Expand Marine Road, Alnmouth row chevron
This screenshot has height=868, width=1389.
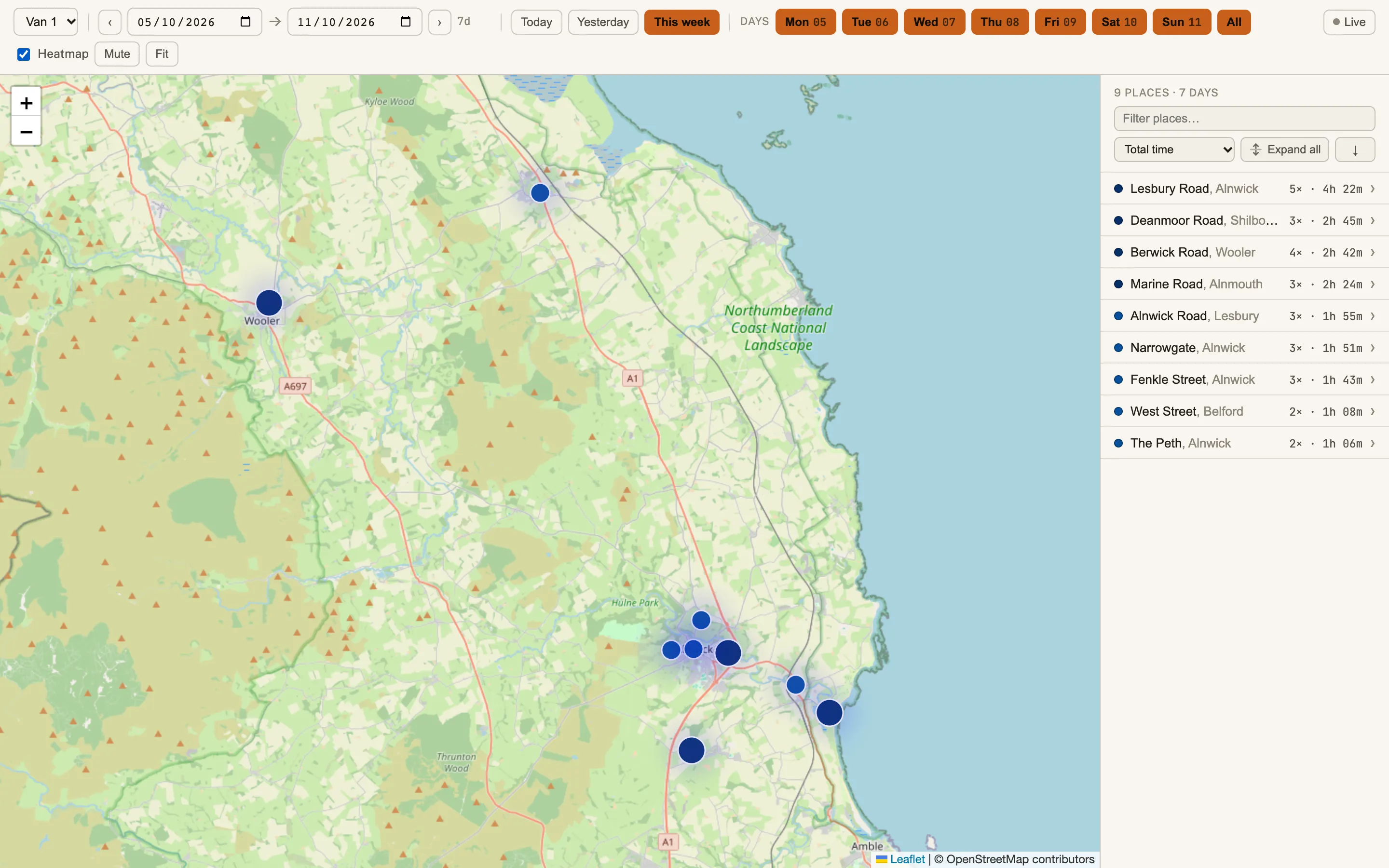pos(1372,285)
